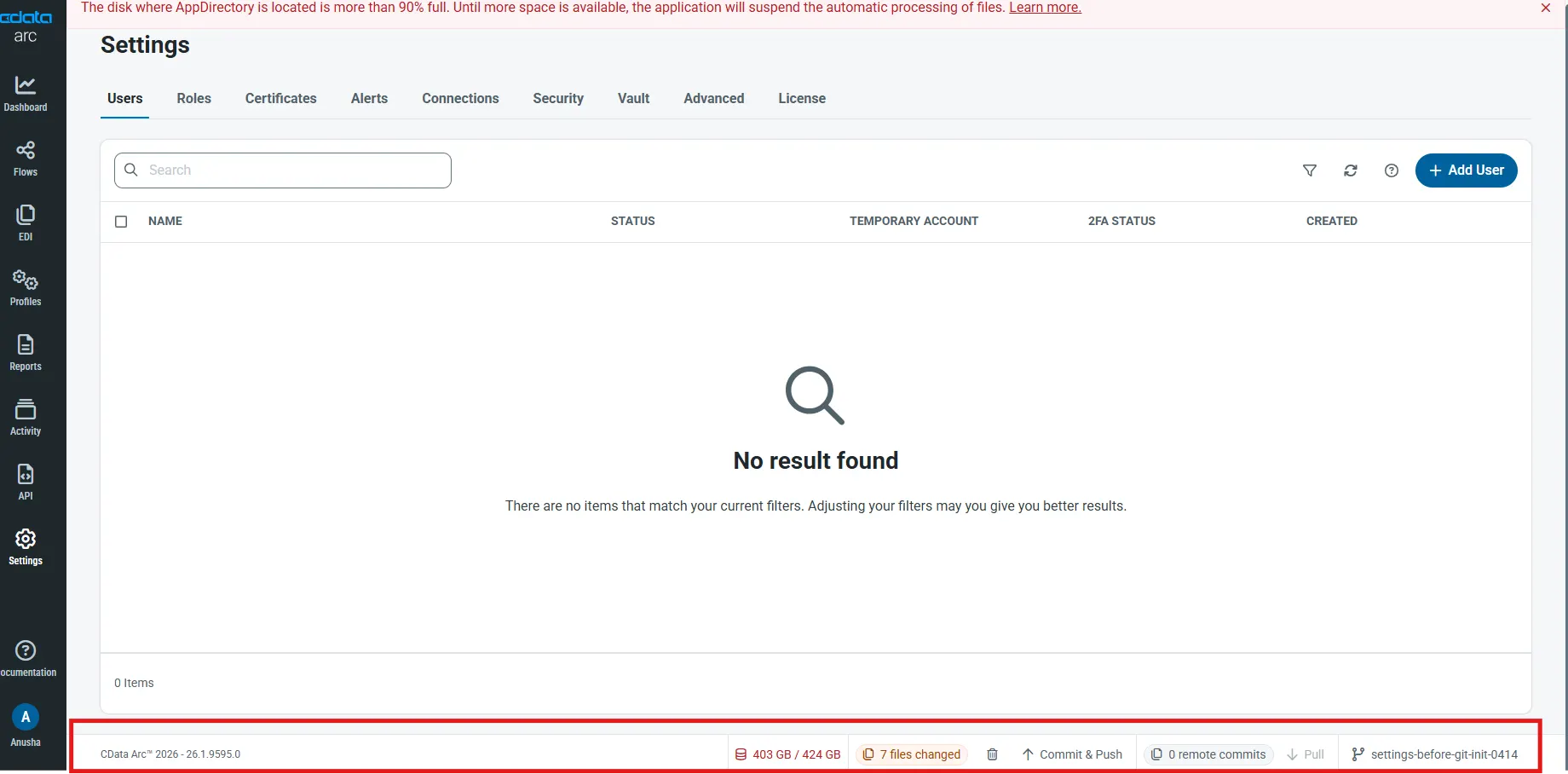
Task: Open the Connections tab
Action: (460, 99)
